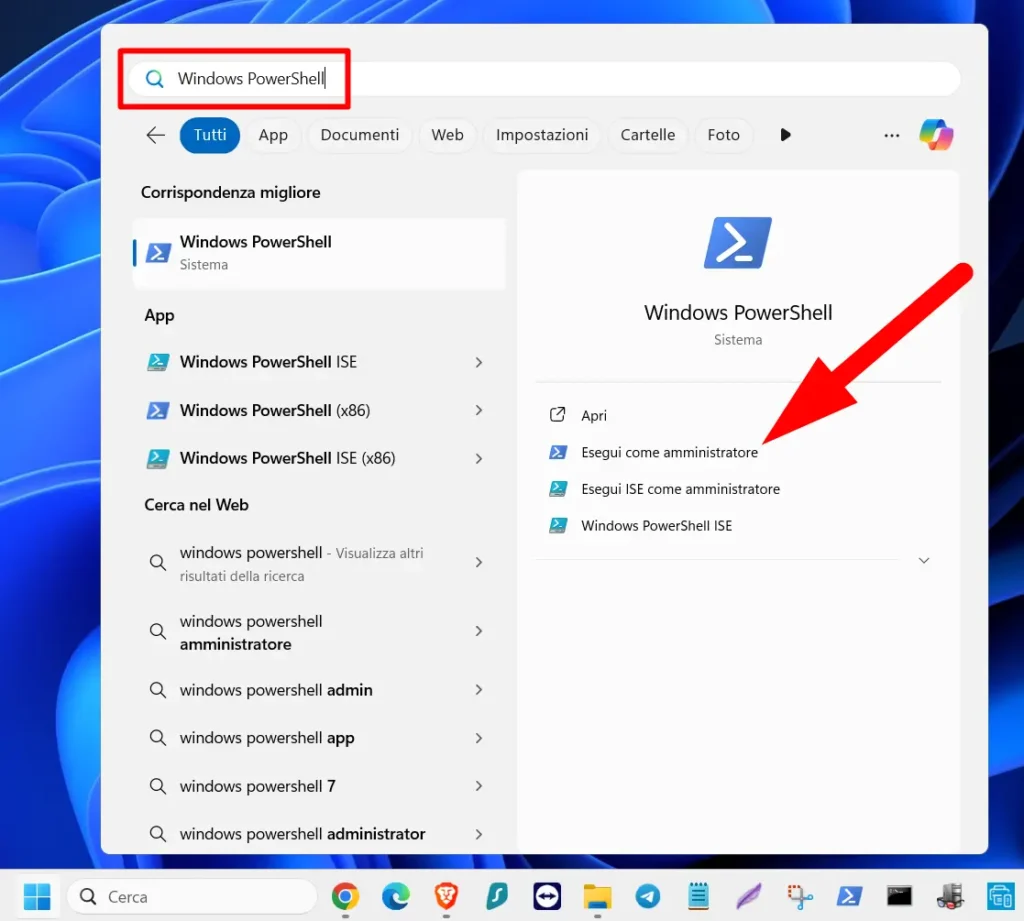
Task: Open Google Chrome from the taskbar
Action: click(345, 896)
